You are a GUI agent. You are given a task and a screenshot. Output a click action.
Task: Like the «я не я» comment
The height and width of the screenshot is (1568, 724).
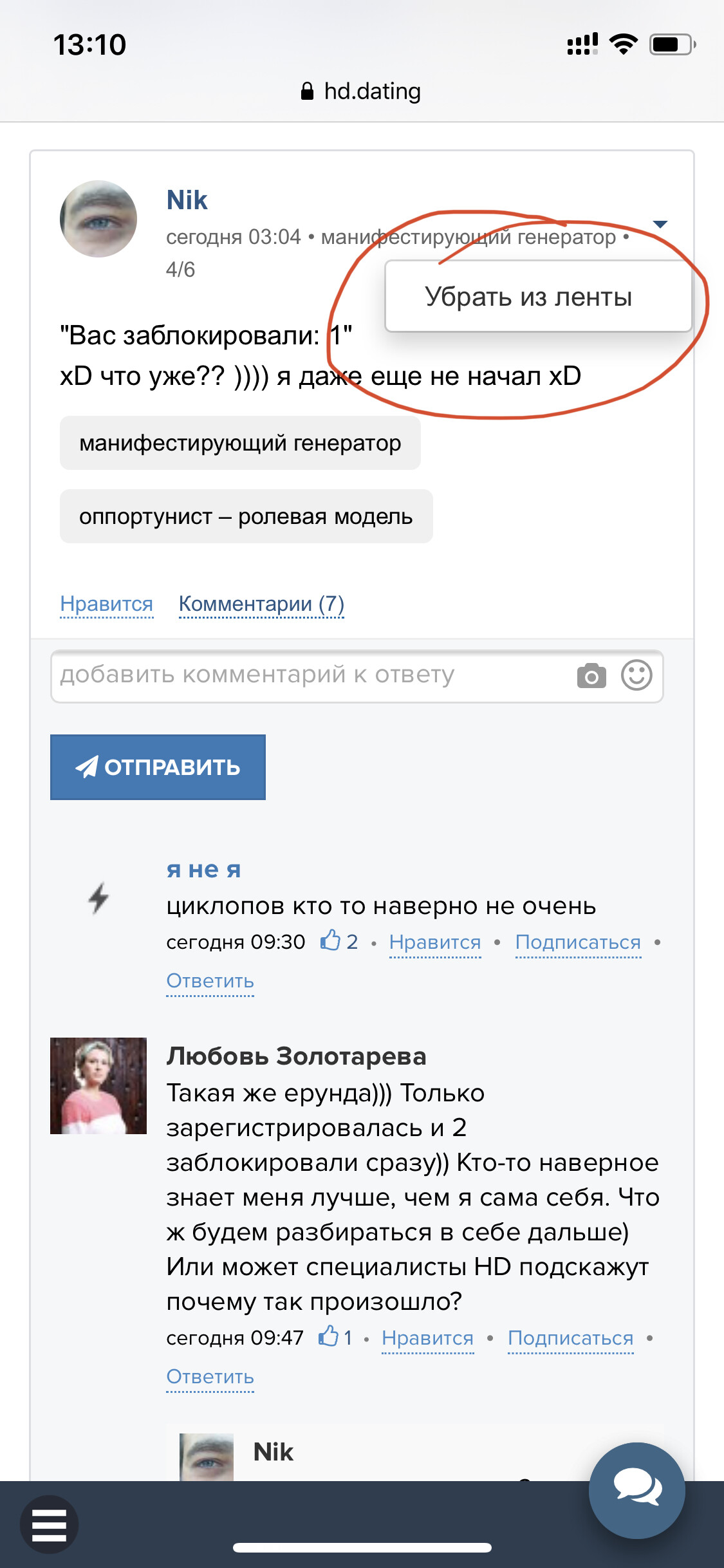click(x=435, y=942)
